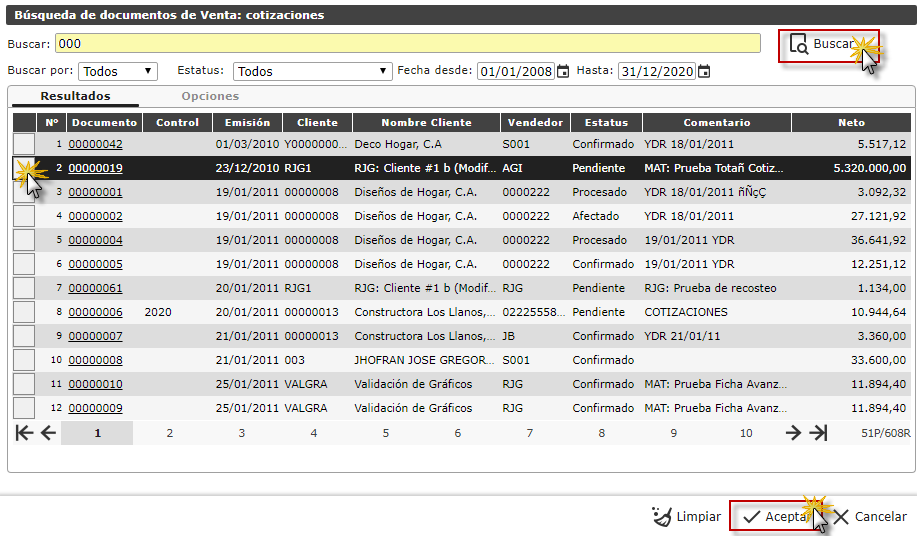This screenshot has height=536, width=917.
Task: Switch to the Opciones tab
Action: (210, 96)
